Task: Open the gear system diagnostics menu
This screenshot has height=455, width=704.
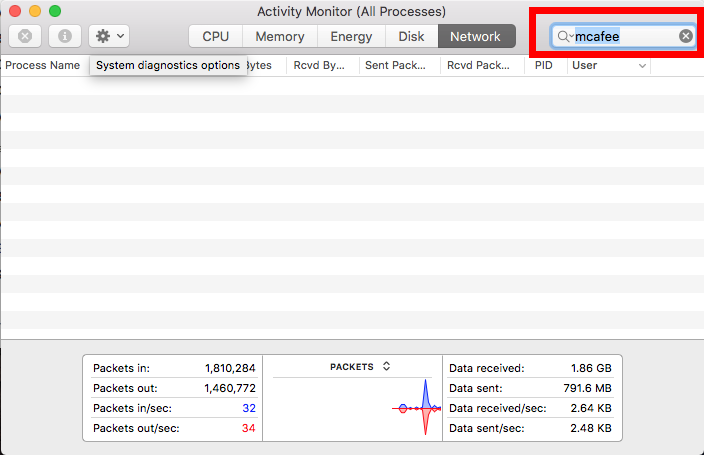Action: tap(108, 36)
